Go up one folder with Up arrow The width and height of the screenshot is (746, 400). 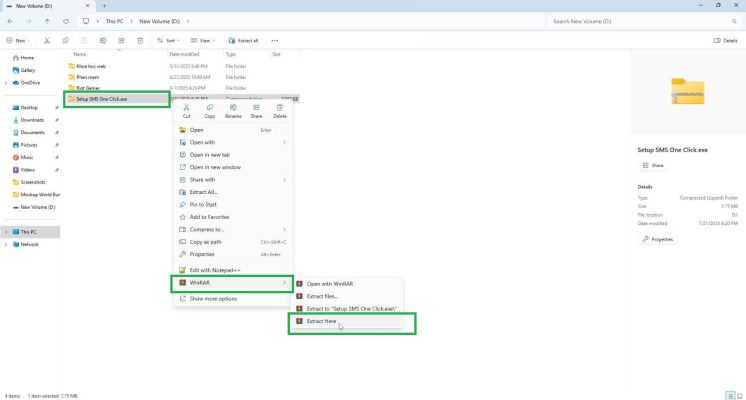[48, 20]
